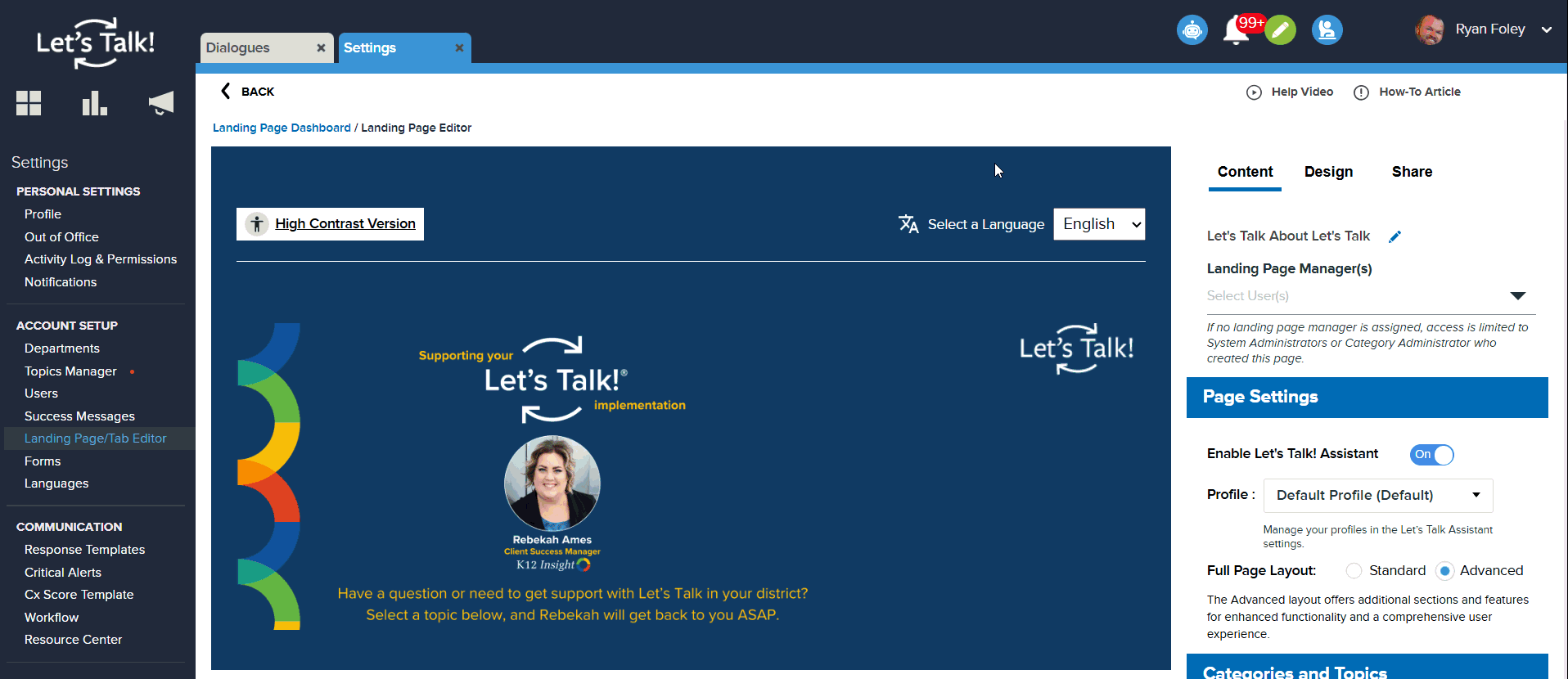
Task: Click the Let's Talk logo in the sidebar
Action: point(96,43)
